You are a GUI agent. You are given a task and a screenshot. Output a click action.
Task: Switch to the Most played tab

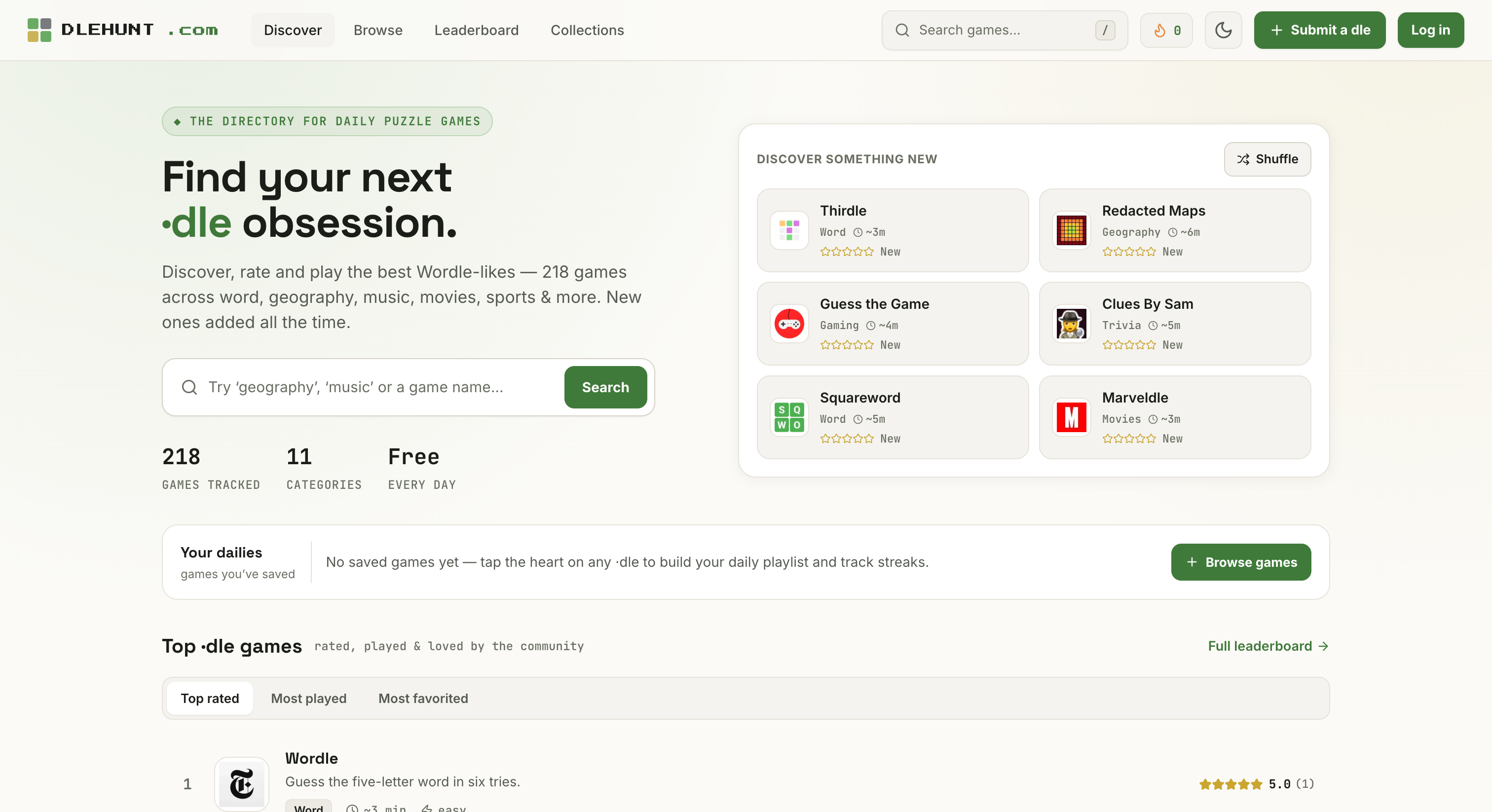point(309,699)
